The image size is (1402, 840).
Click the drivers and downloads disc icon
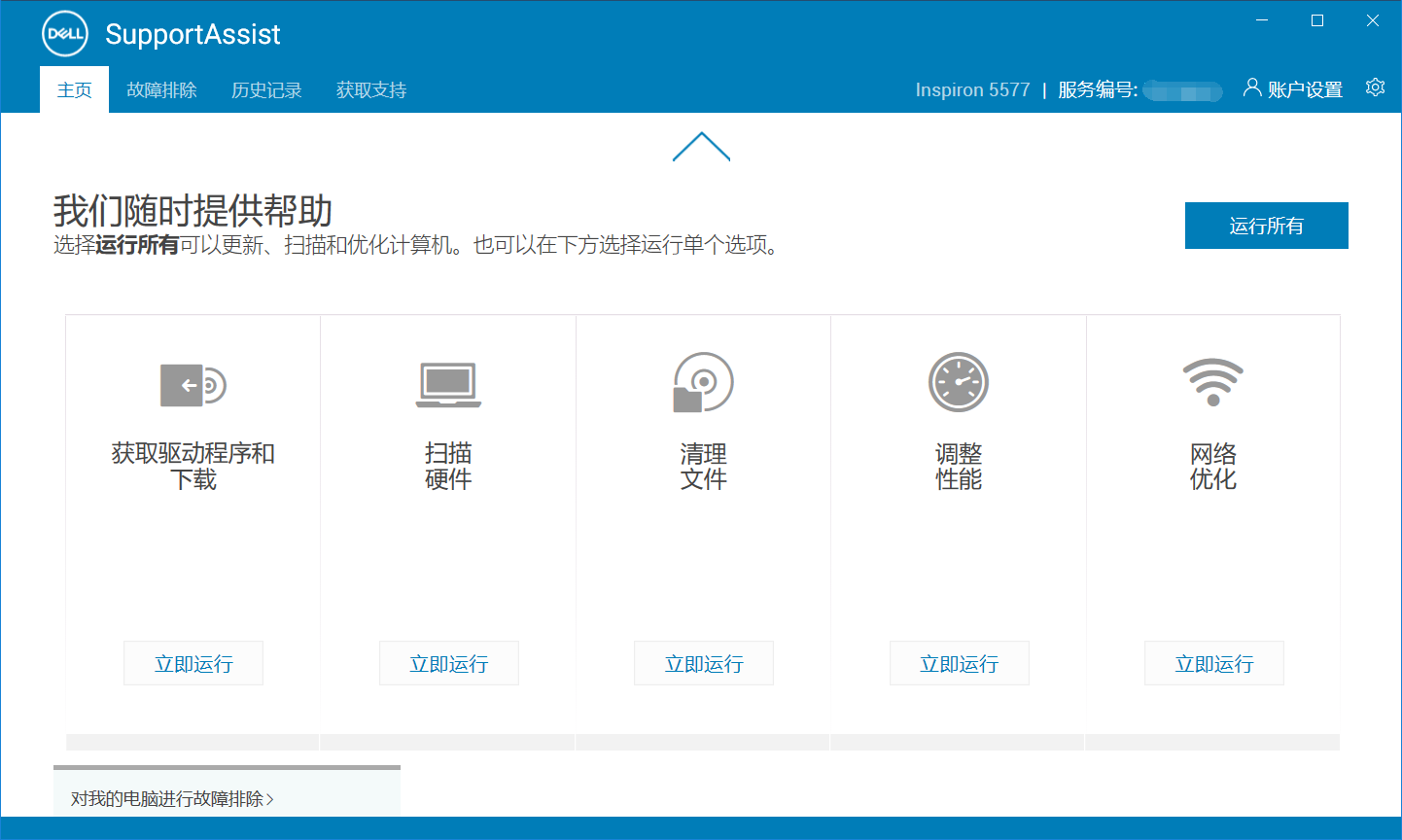click(x=193, y=385)
